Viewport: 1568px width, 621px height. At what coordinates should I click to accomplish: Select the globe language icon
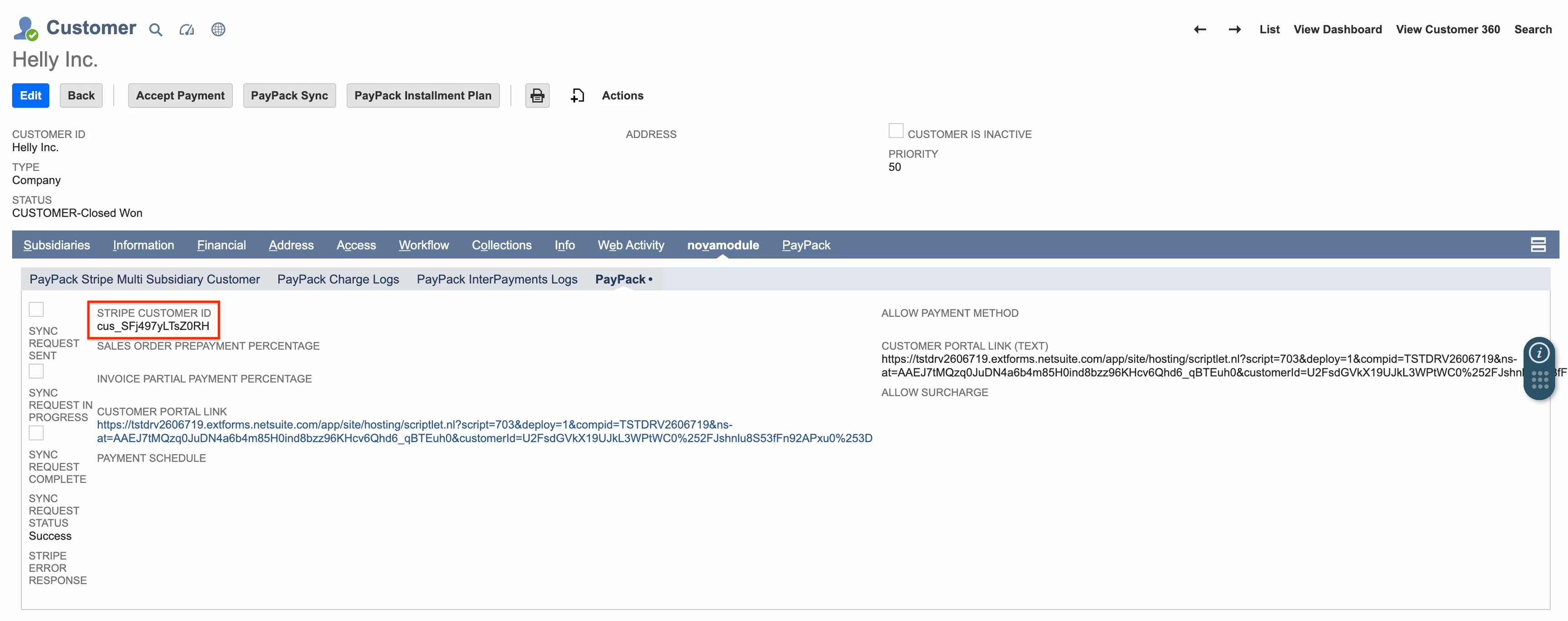point(218,29)
